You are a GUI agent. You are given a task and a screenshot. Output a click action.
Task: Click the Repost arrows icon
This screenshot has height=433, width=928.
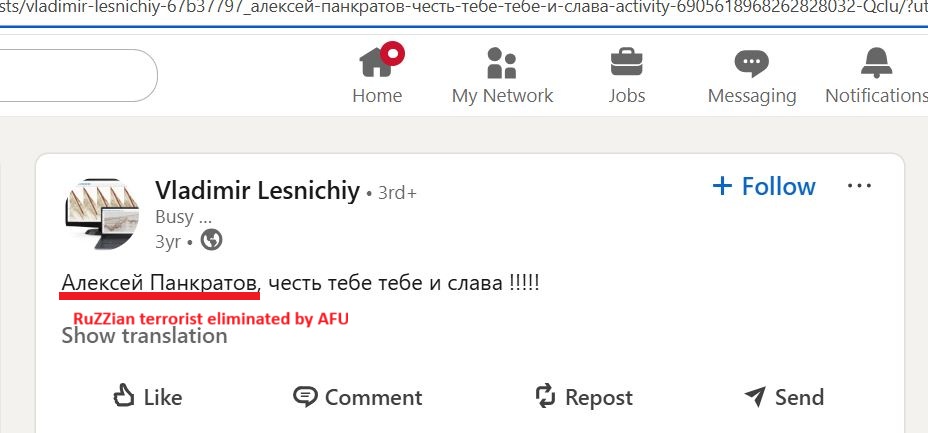pos(545,396)
